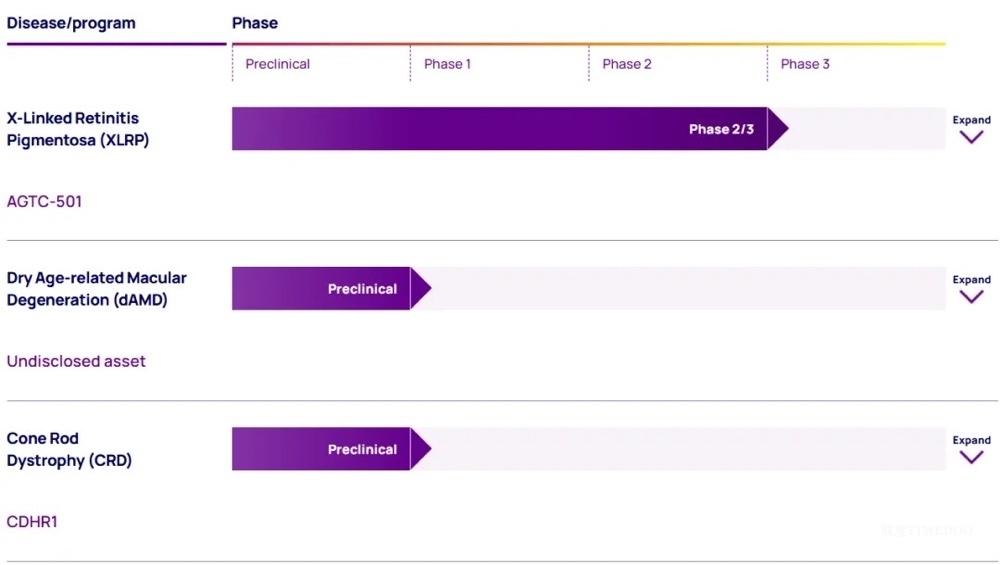Expand the XLRP program row chevron
The height and width of the screenshot is (565, 1000).
point(971,136)
